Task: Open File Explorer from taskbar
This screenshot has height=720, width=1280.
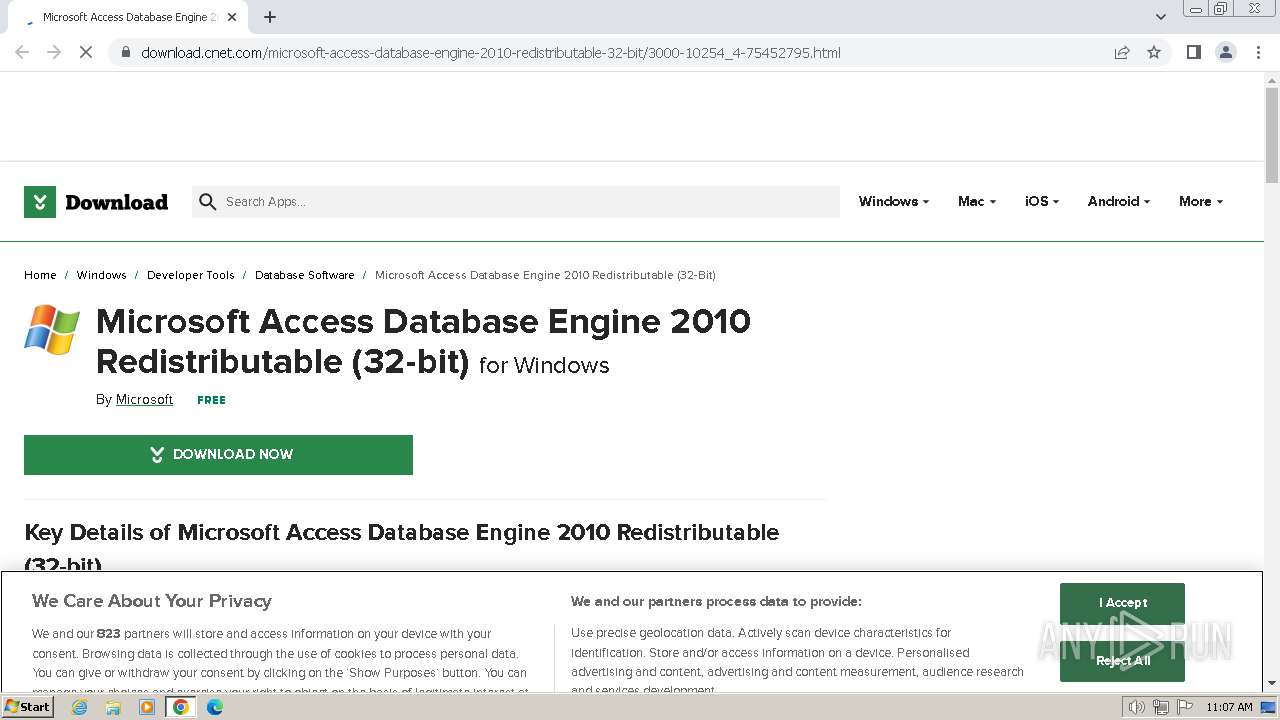Action: (x=113, y=707)
